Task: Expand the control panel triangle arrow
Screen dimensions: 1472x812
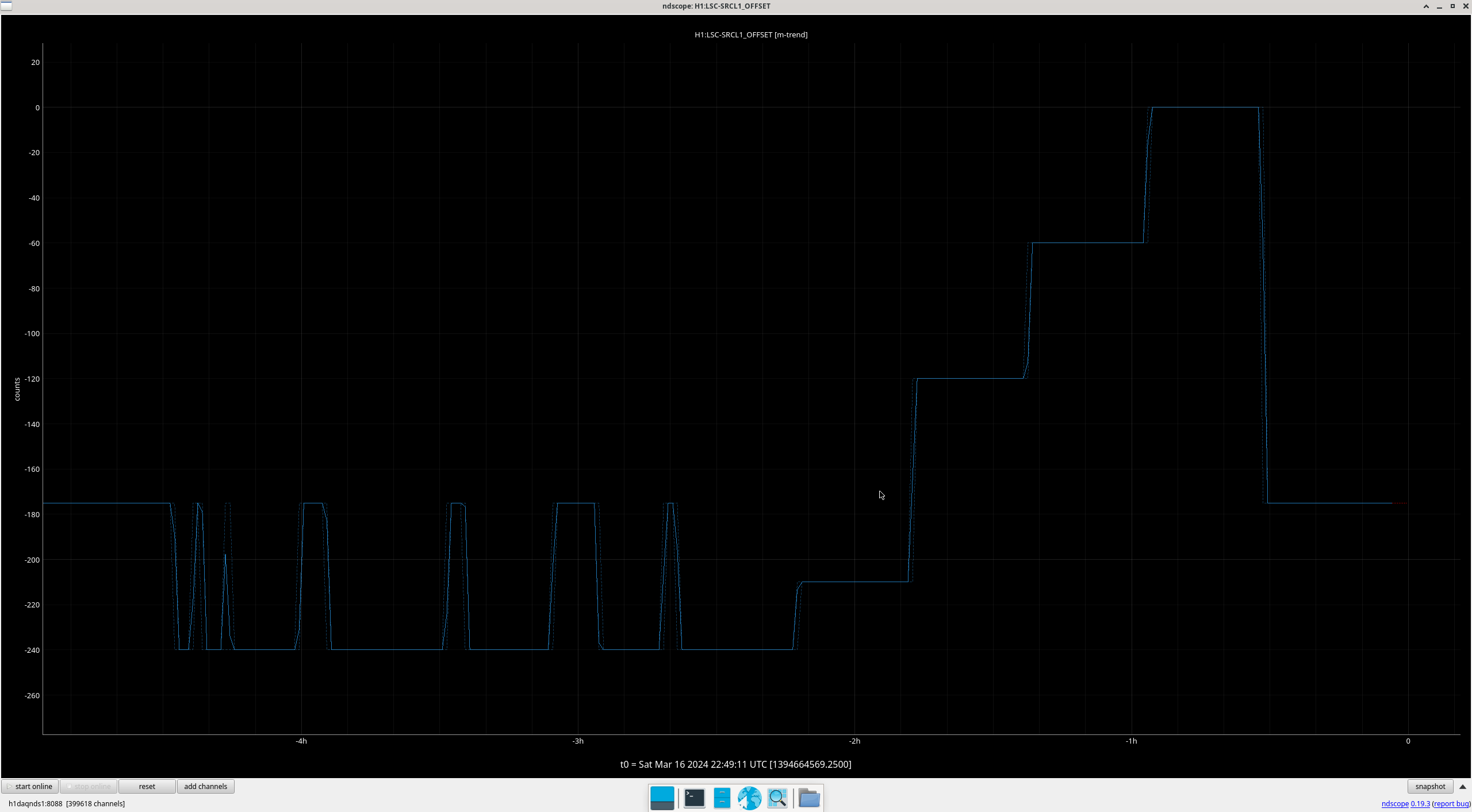Action: pos(1463,787)
